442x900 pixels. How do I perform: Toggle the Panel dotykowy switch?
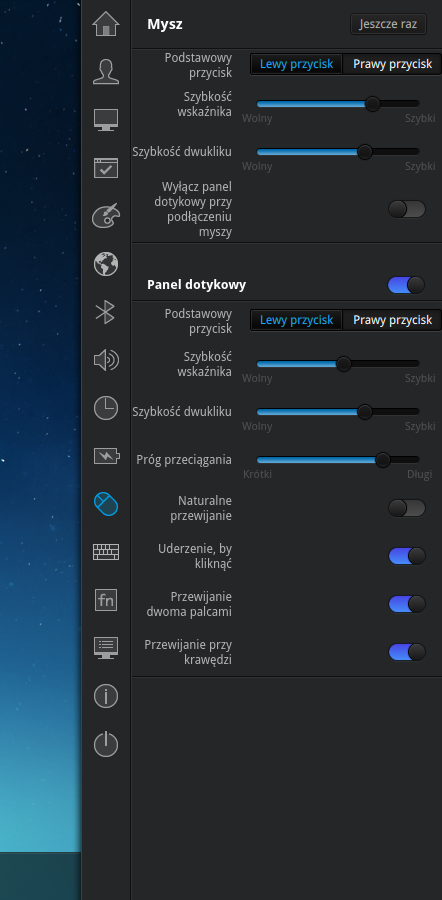tap(406, 285)
